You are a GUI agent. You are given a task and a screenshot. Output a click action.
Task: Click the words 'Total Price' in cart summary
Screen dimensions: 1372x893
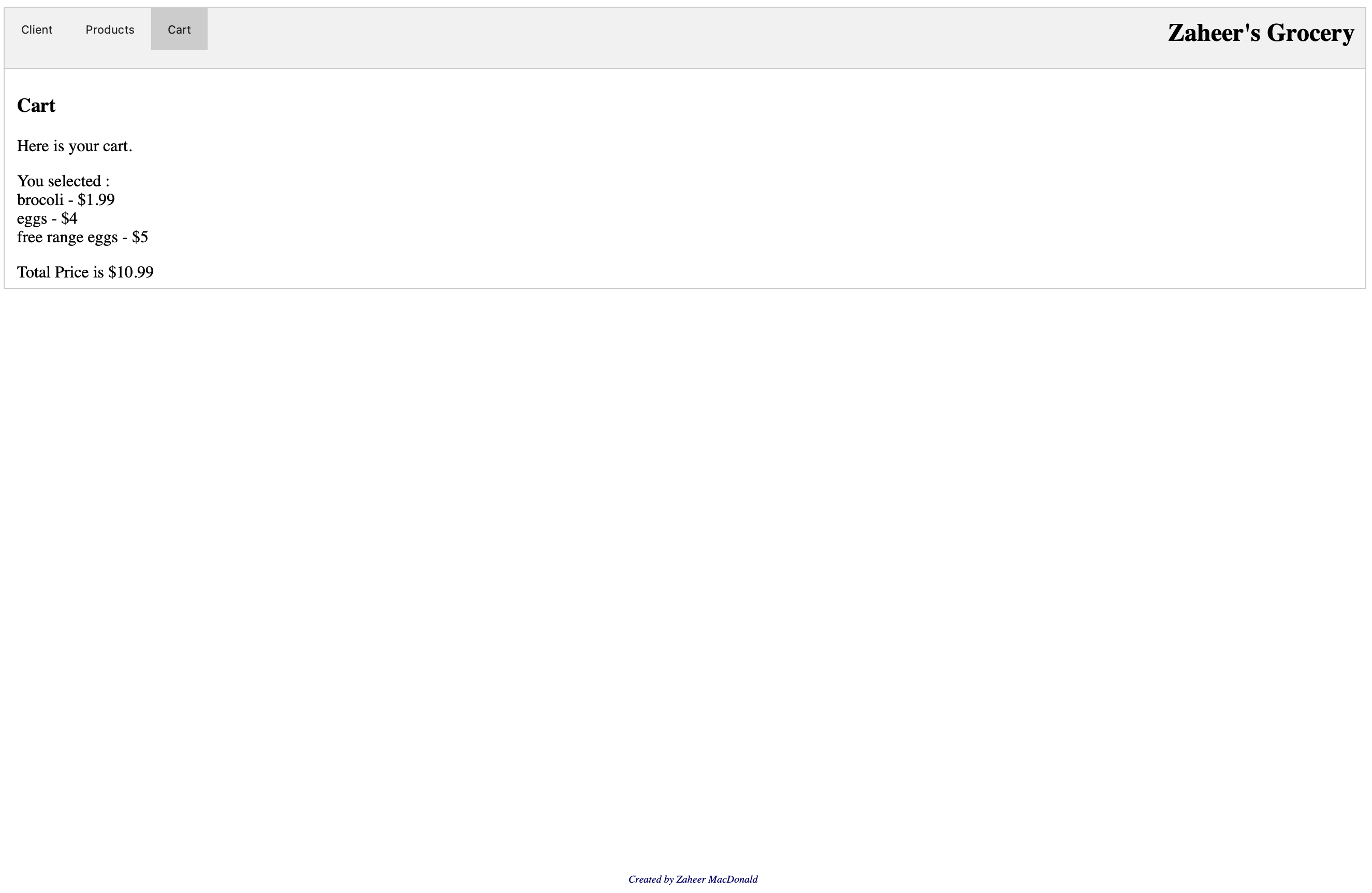pos(52,272)
